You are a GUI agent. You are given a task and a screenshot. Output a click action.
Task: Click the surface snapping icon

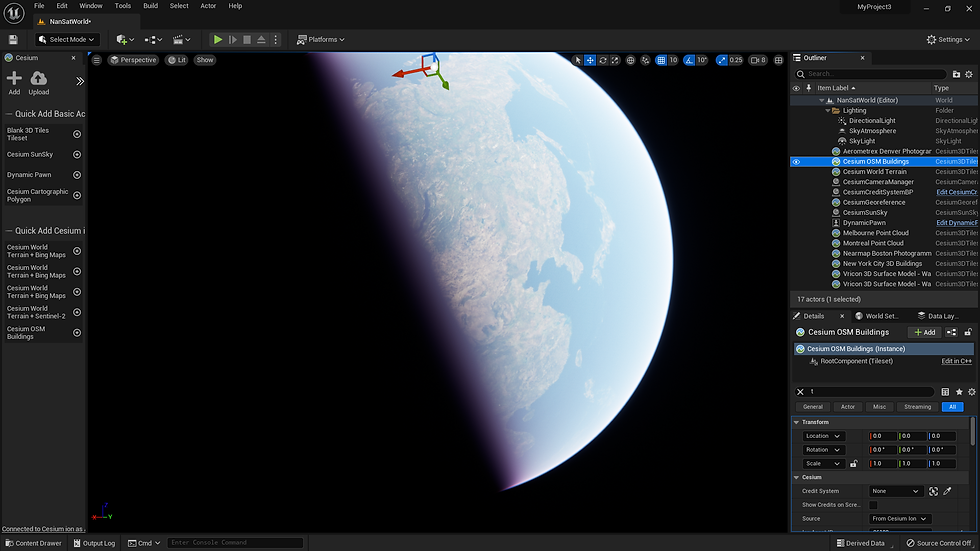(x=645, y=60)
